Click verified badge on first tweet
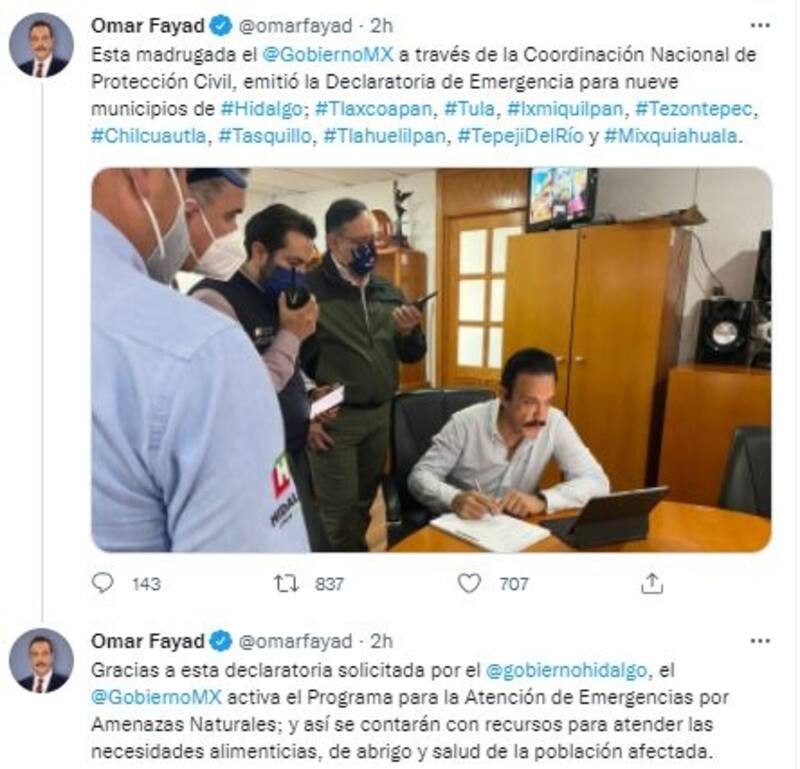The width and height of the screenshot is (800, 769). (x=221, y=26)
